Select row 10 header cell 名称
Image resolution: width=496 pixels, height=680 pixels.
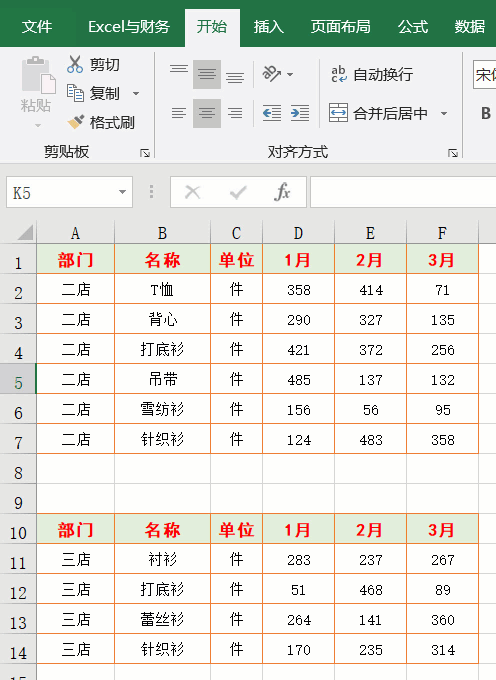click(162, 530)
